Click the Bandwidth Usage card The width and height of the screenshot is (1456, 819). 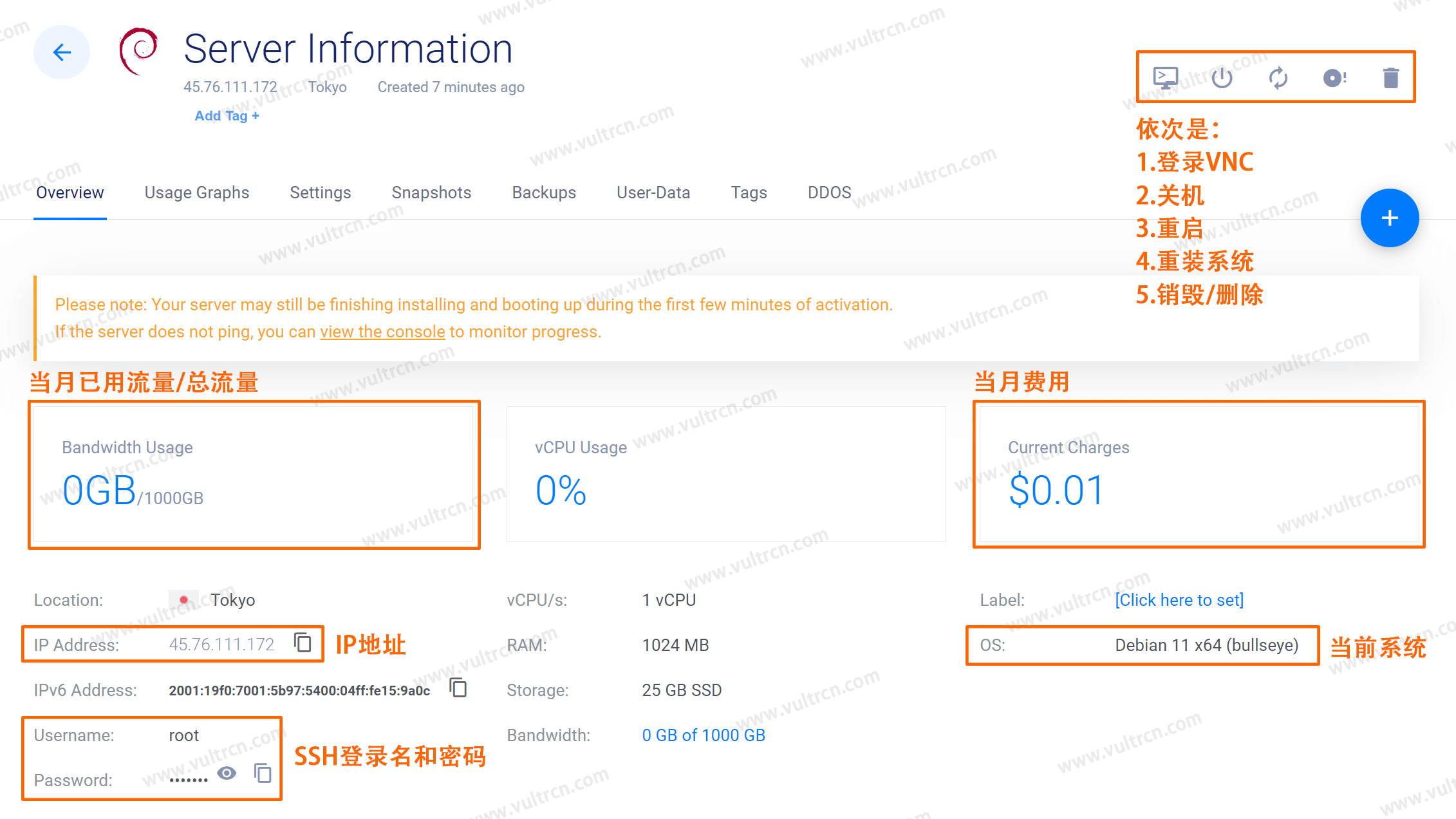point(254,474)
